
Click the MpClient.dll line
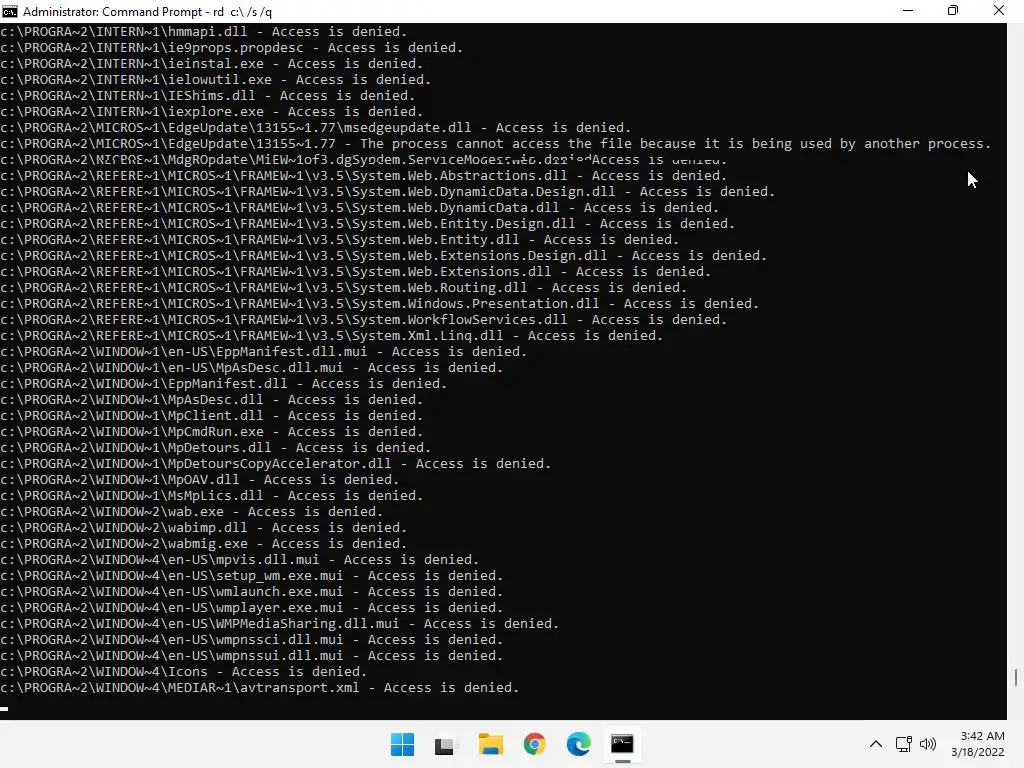[212, 415]
